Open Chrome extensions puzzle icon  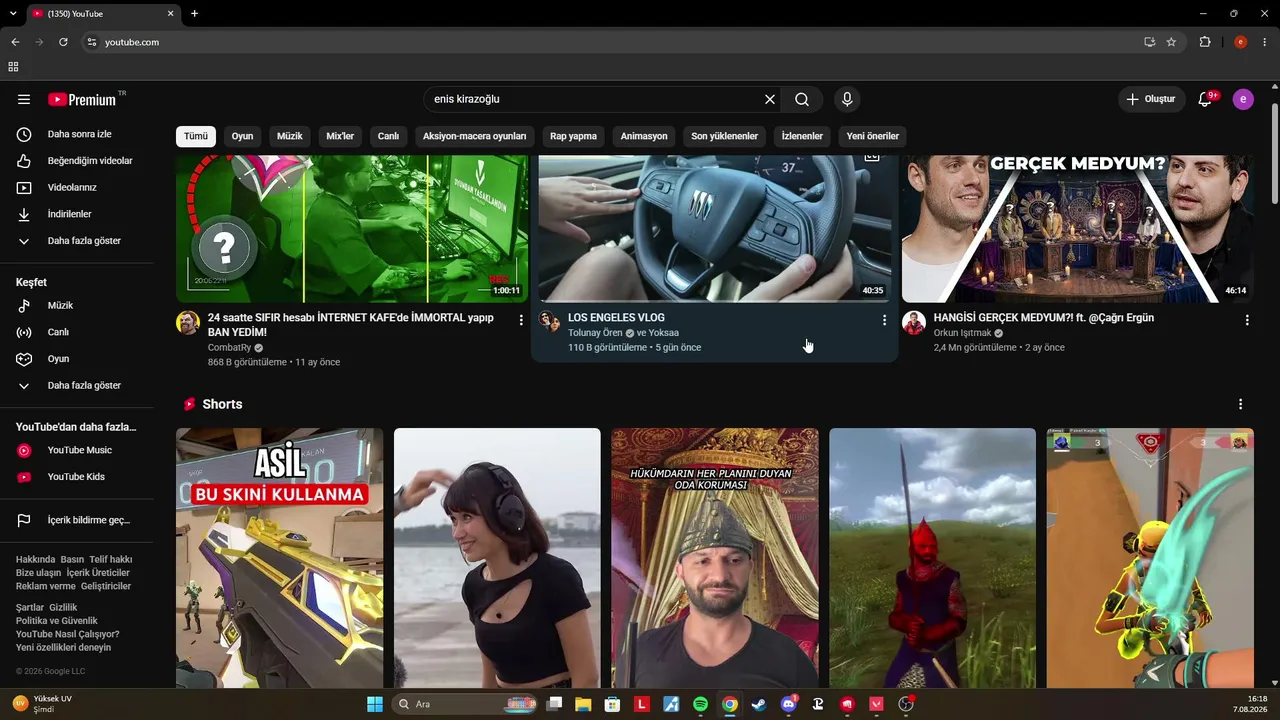1205,42
